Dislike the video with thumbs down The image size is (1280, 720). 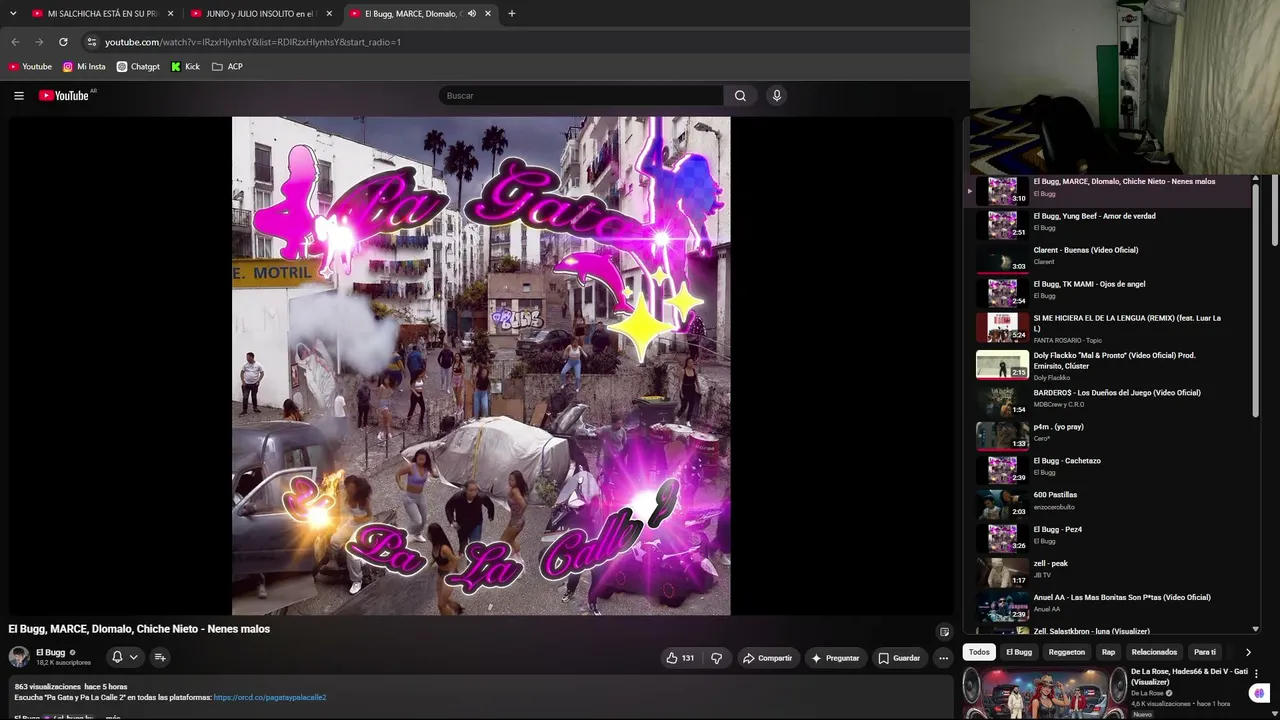[x=716, y=658]
